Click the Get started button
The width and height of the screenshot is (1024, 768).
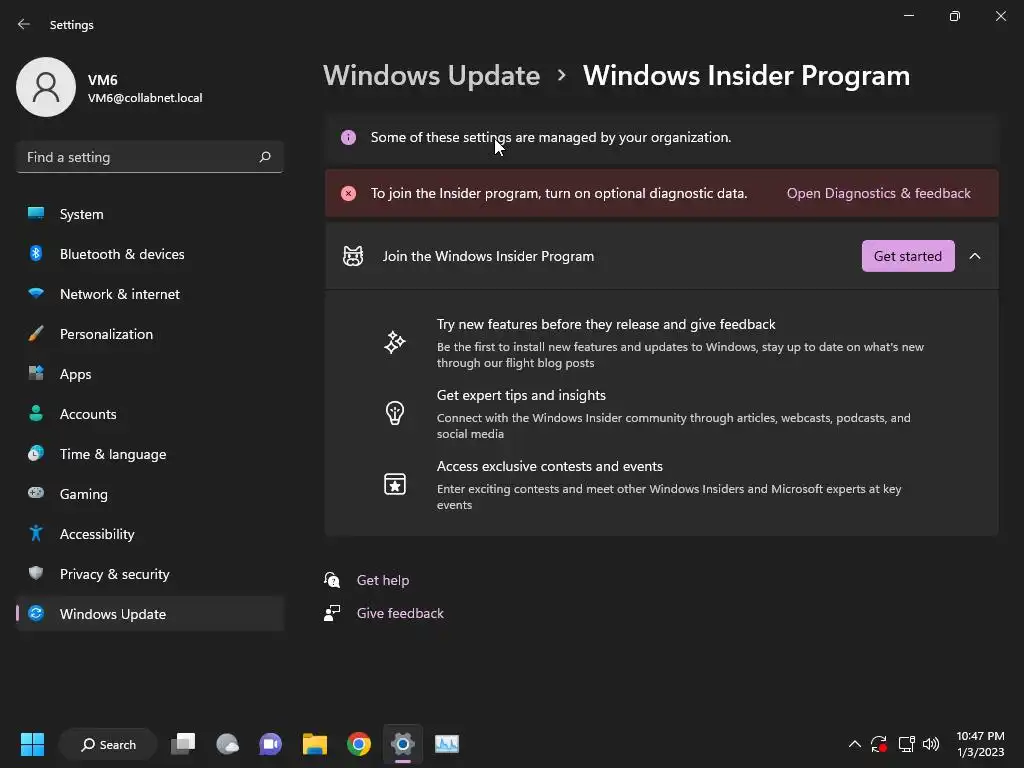tap(908, 256)
